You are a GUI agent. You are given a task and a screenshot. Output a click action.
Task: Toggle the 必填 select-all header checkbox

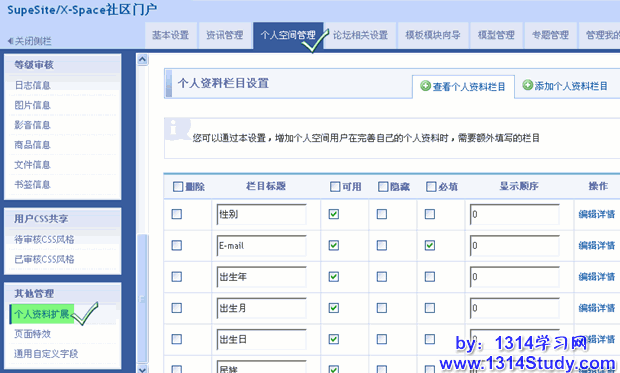pyautogui.click(x=431, y=187)
